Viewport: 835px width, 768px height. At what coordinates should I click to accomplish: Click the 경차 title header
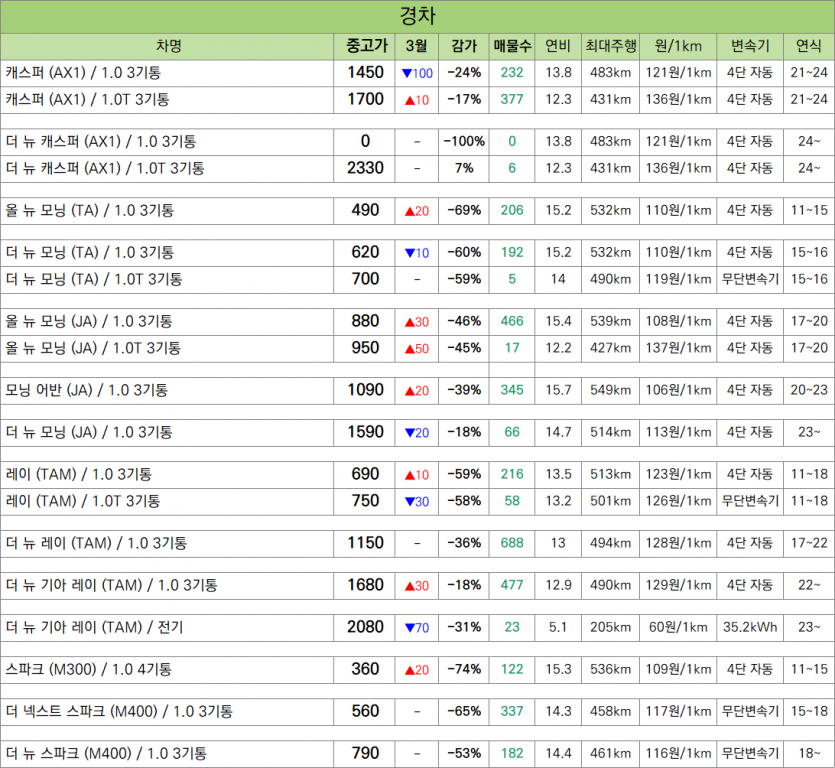(418, 16)
